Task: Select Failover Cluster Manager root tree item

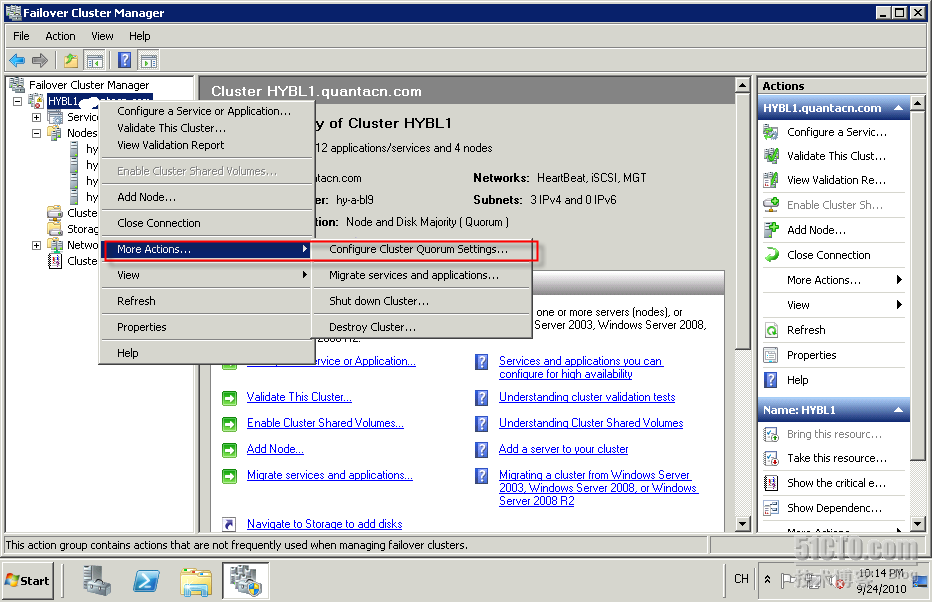Action: point(89,85)
